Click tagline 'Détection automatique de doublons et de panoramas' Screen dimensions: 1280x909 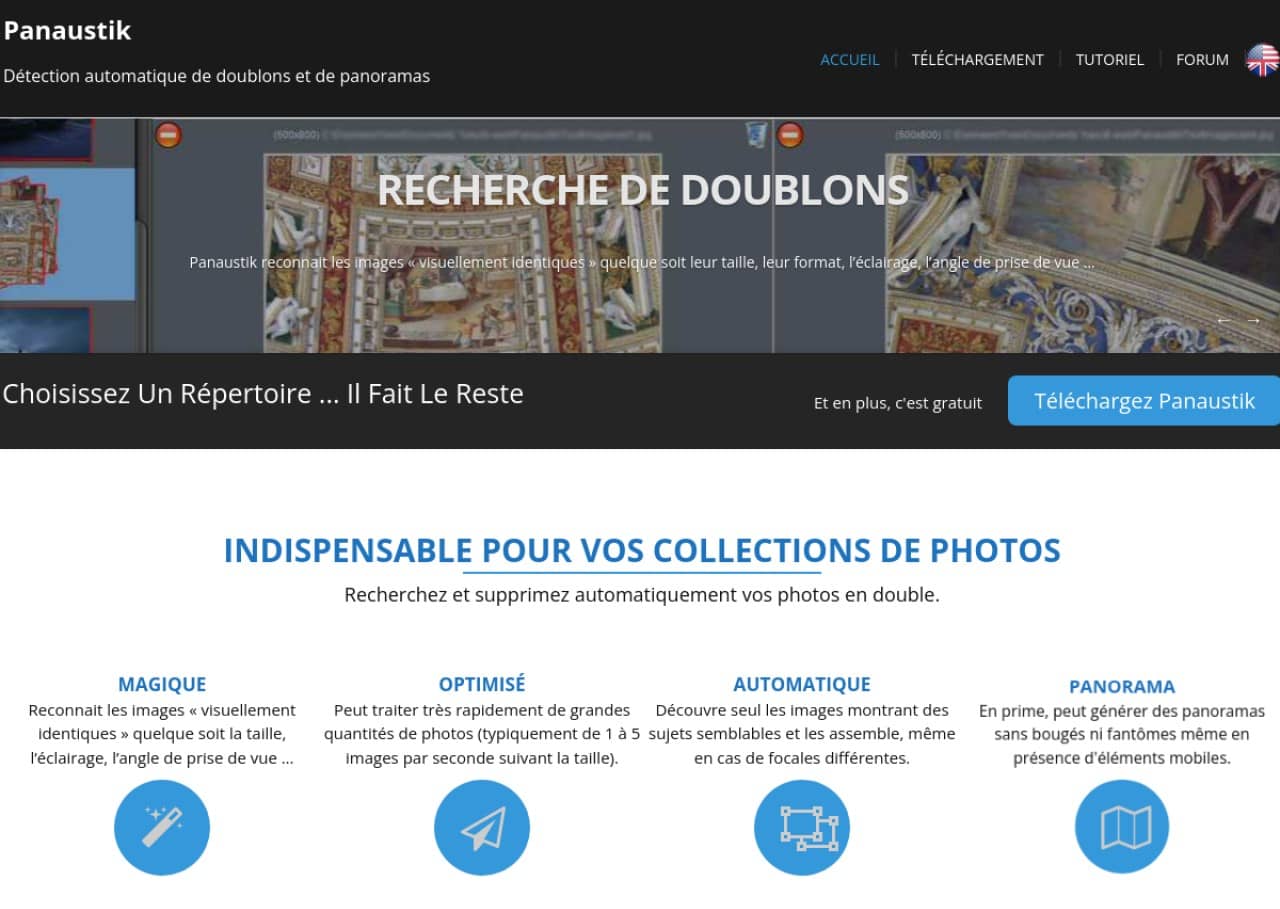(217, 76)
